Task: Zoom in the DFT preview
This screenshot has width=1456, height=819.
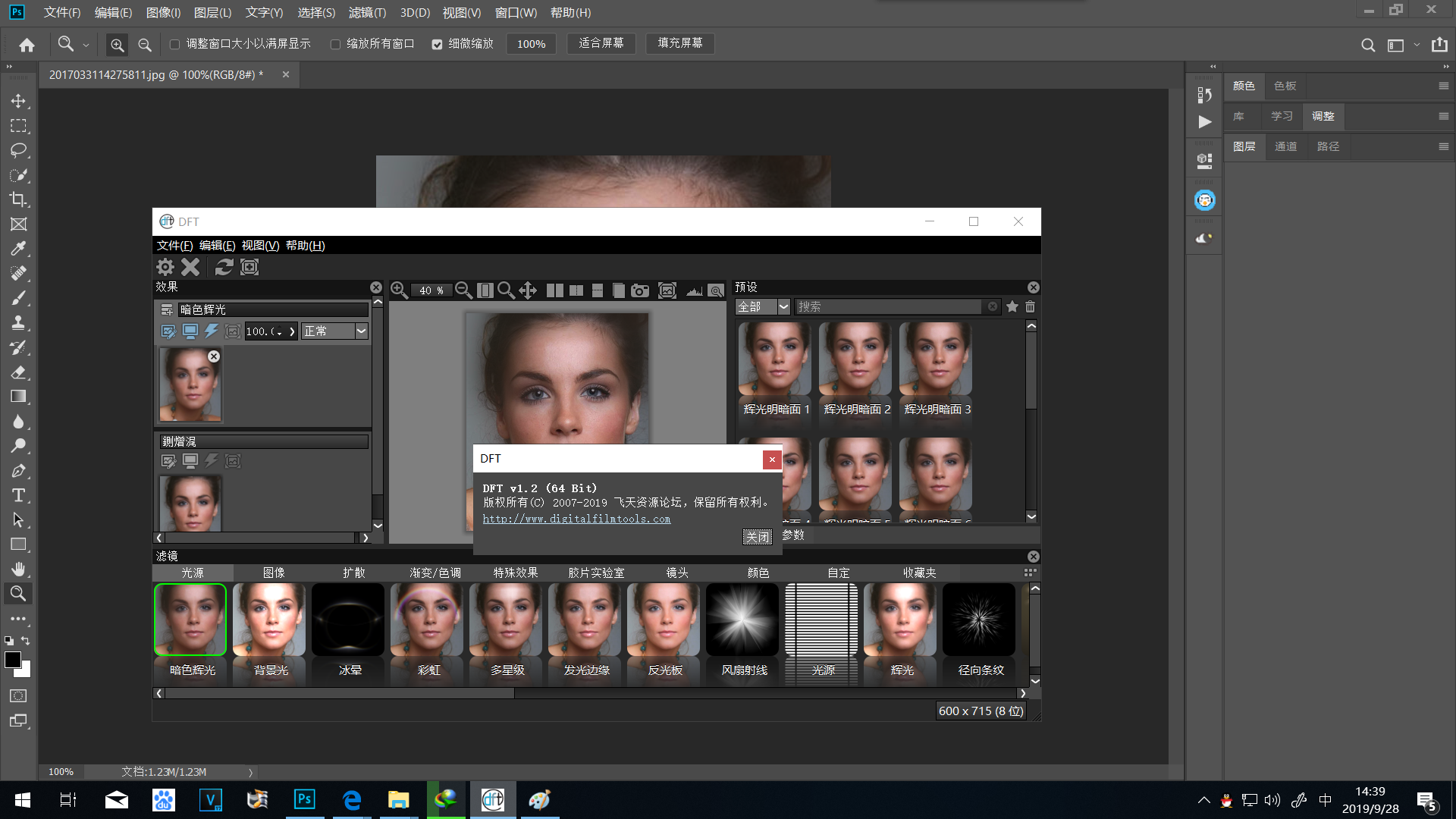Action: tap(399, 290)
